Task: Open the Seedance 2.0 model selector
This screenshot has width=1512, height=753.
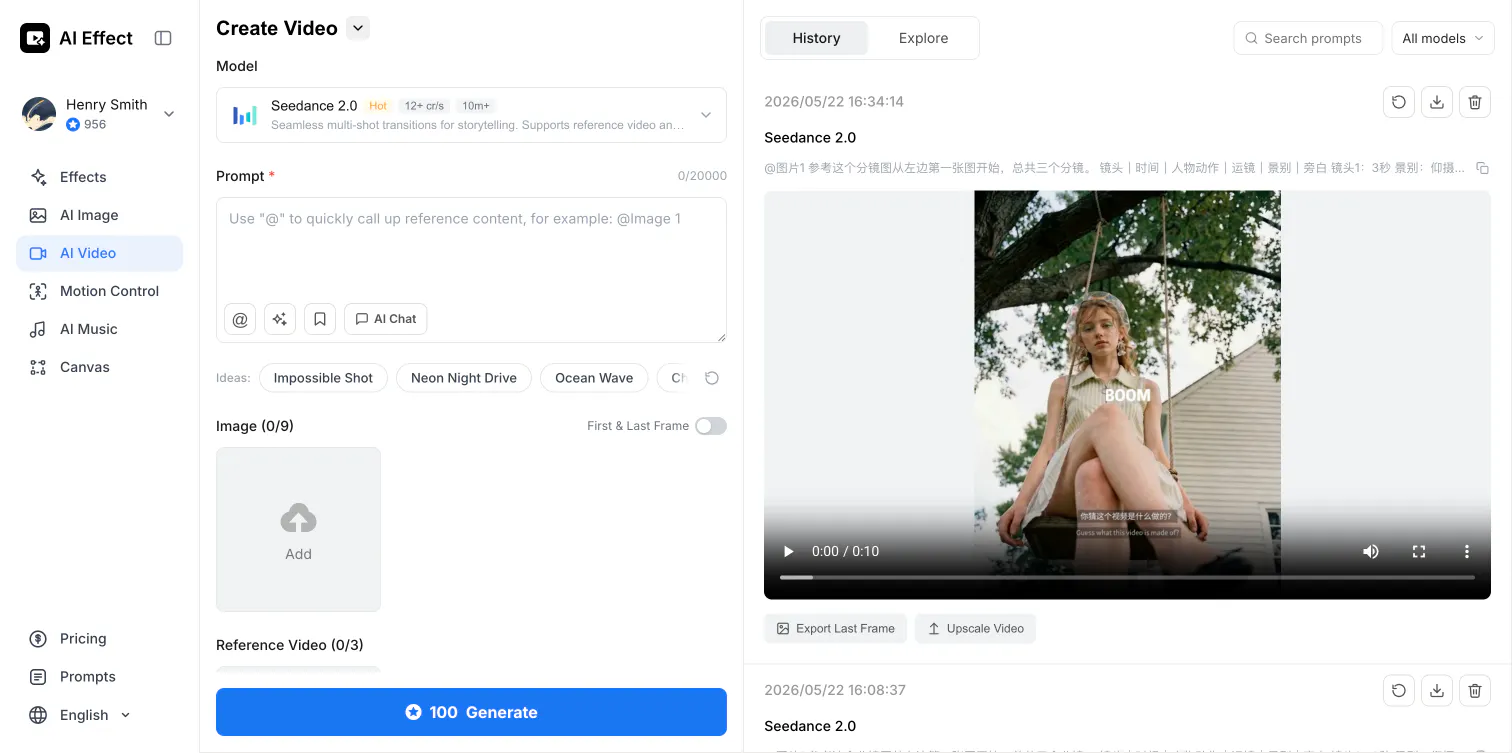Action: tap(471, 115)
